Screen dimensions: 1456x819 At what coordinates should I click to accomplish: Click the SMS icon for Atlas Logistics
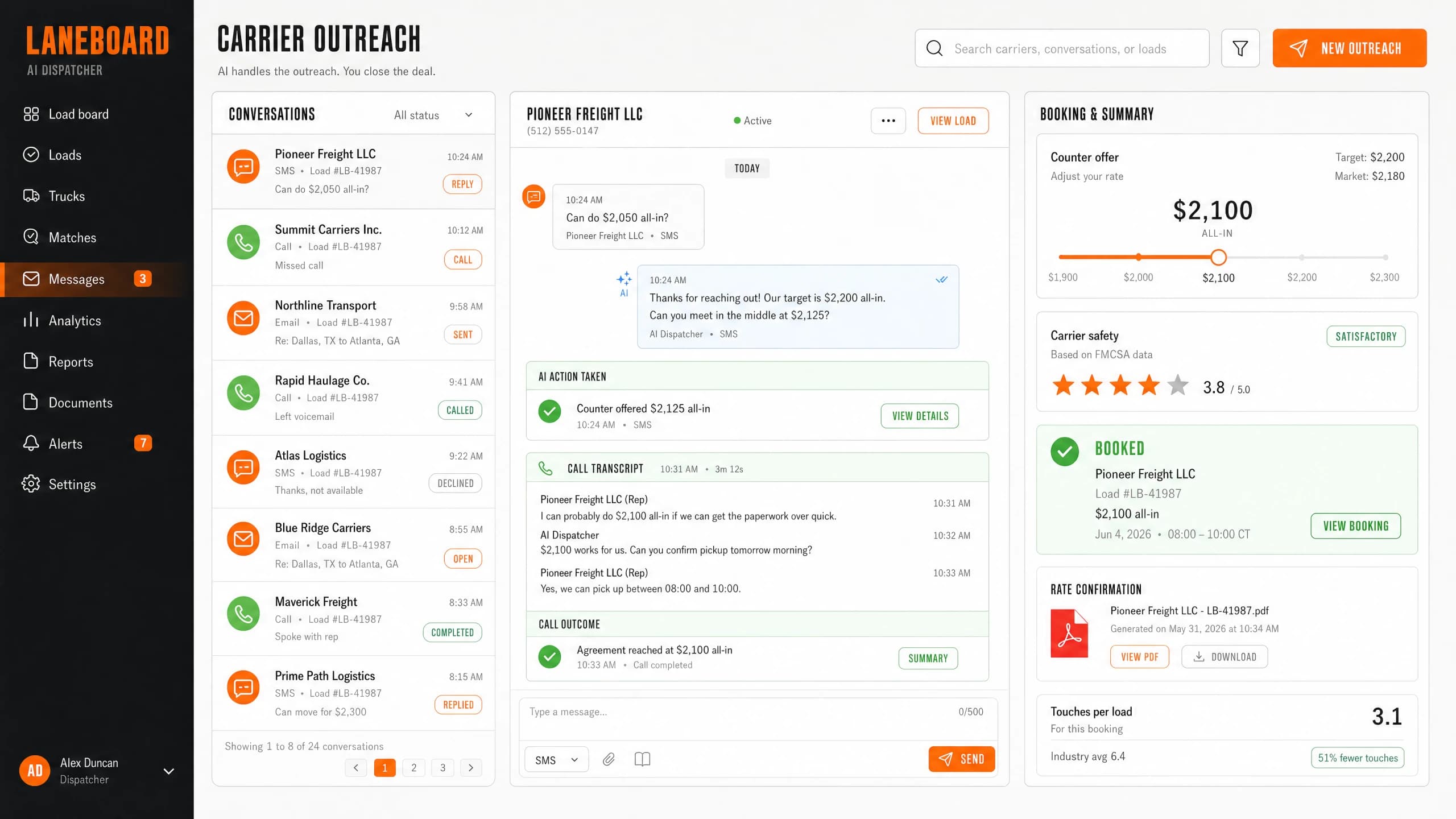click(243, 468)
